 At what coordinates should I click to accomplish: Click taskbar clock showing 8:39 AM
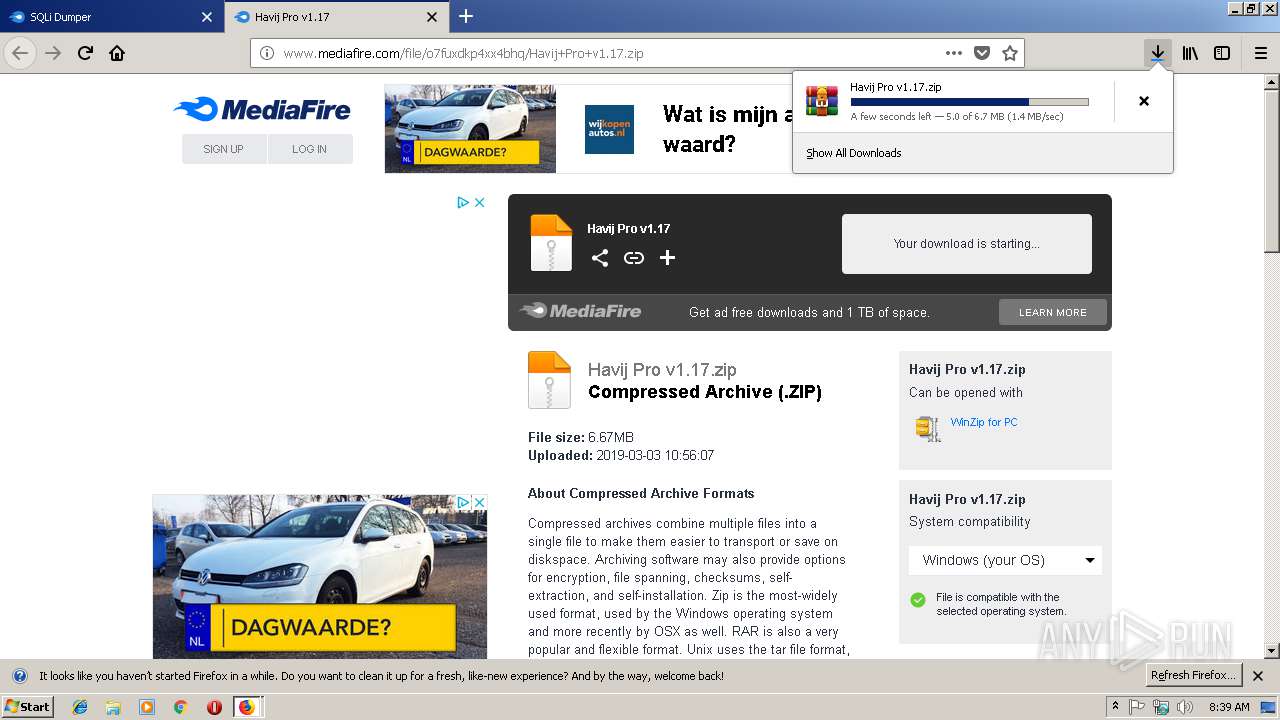coord(1229,707)
